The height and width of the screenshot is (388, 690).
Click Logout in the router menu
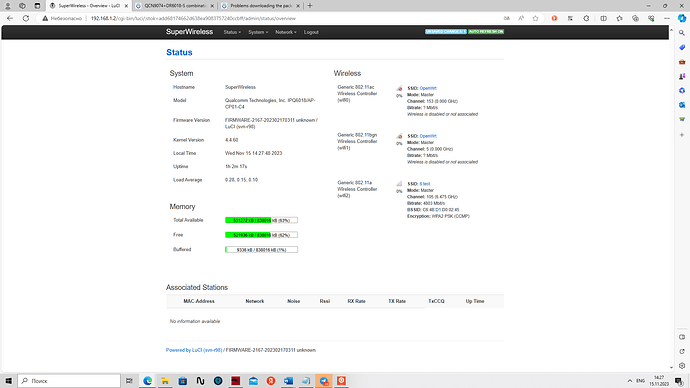311,32
